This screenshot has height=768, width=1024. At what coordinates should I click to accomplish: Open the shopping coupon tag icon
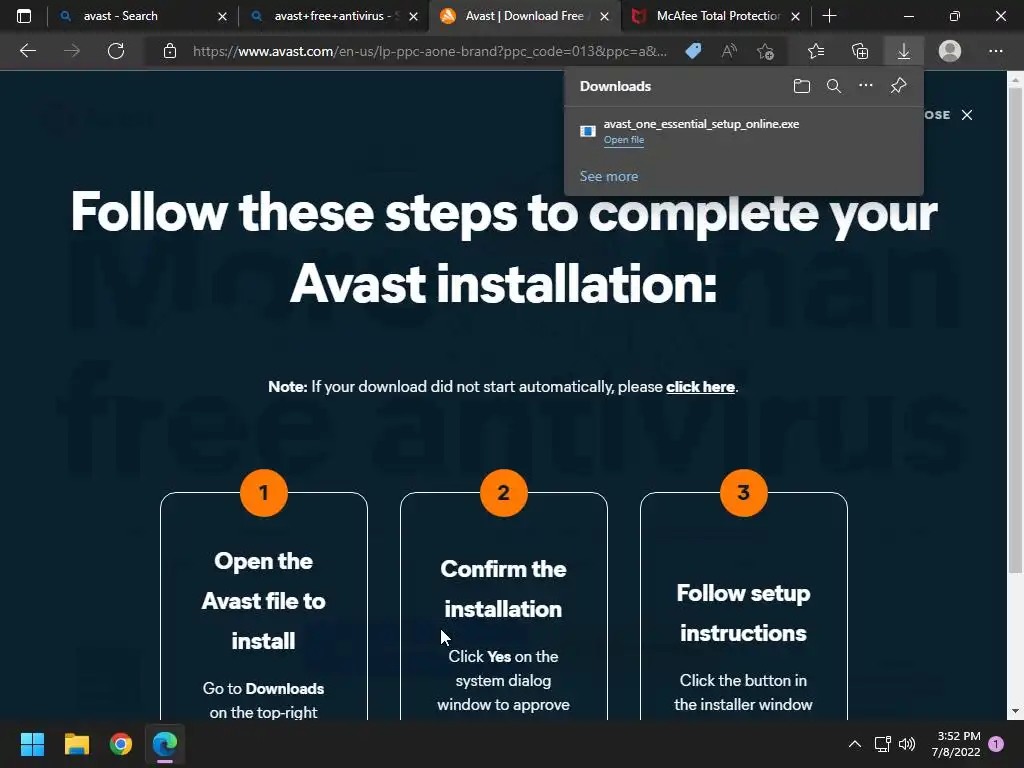tap(694, 51)
